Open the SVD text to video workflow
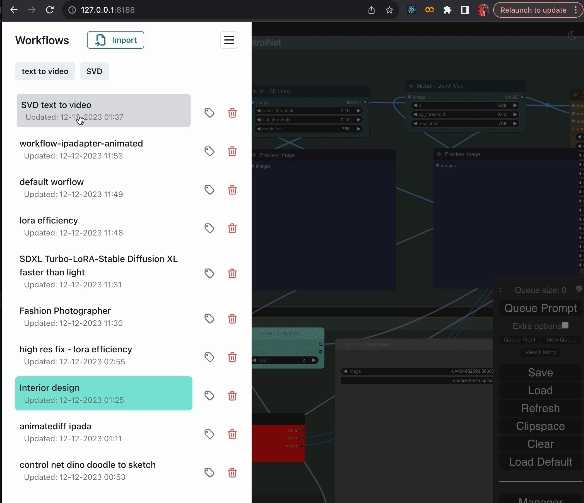The image size is (584, 503). 104,111
